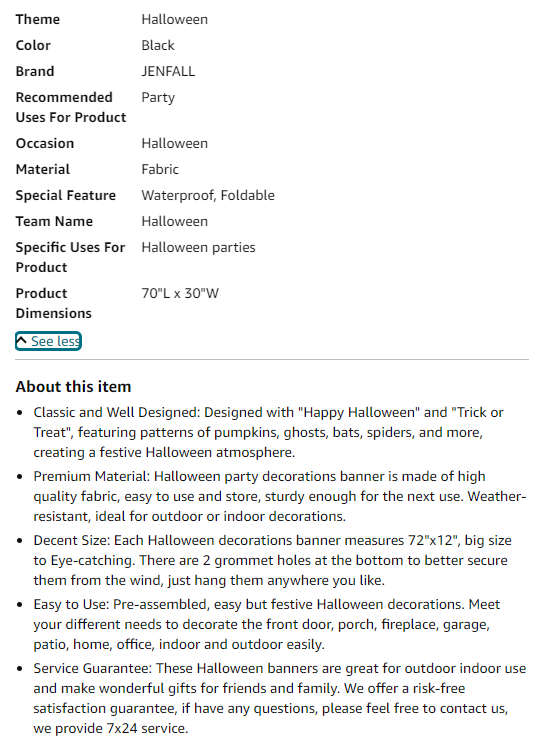The image size is (550, 748).
Task: Select the Party recommended use value
Action: pyautogui.click(x=158, y=98)
